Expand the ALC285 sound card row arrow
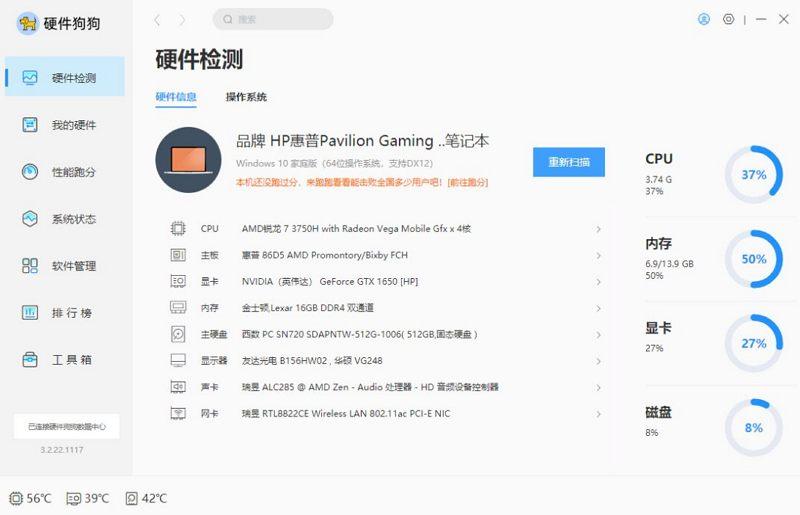800x515 pixels. tap(598, 387)
